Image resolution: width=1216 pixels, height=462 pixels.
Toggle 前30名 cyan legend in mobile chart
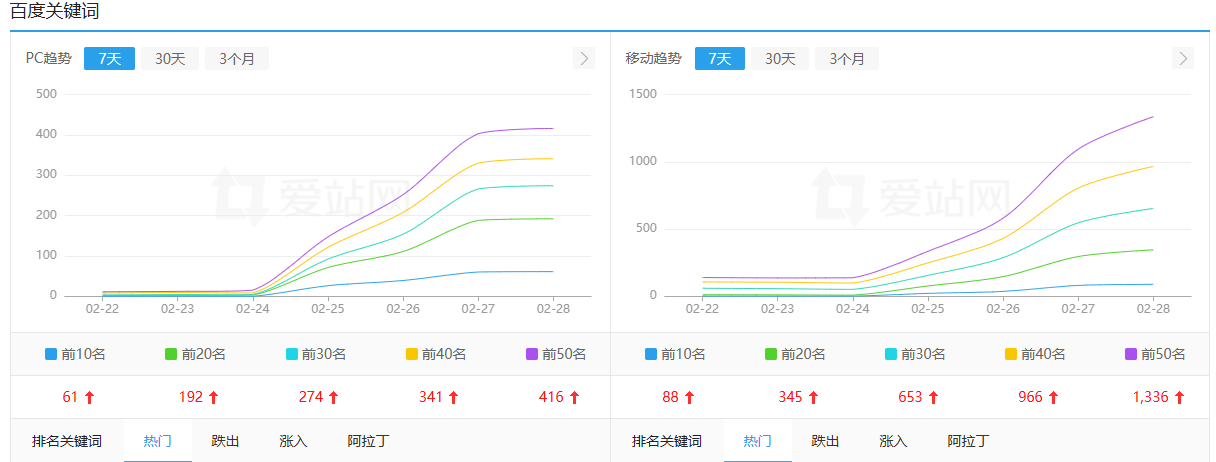(915, 354)
